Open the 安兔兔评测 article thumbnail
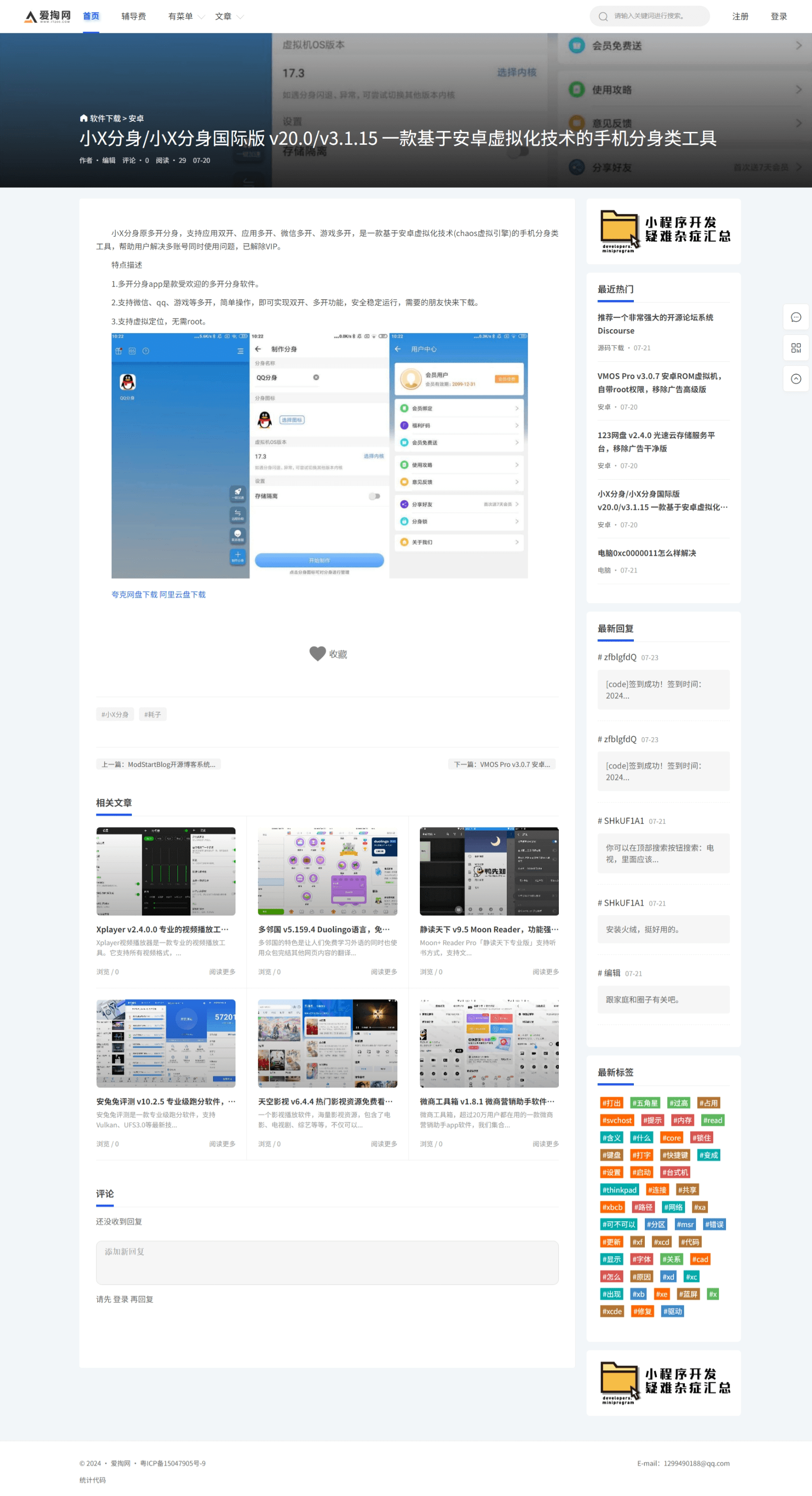812x1496 pixels. coord(165,1043)
